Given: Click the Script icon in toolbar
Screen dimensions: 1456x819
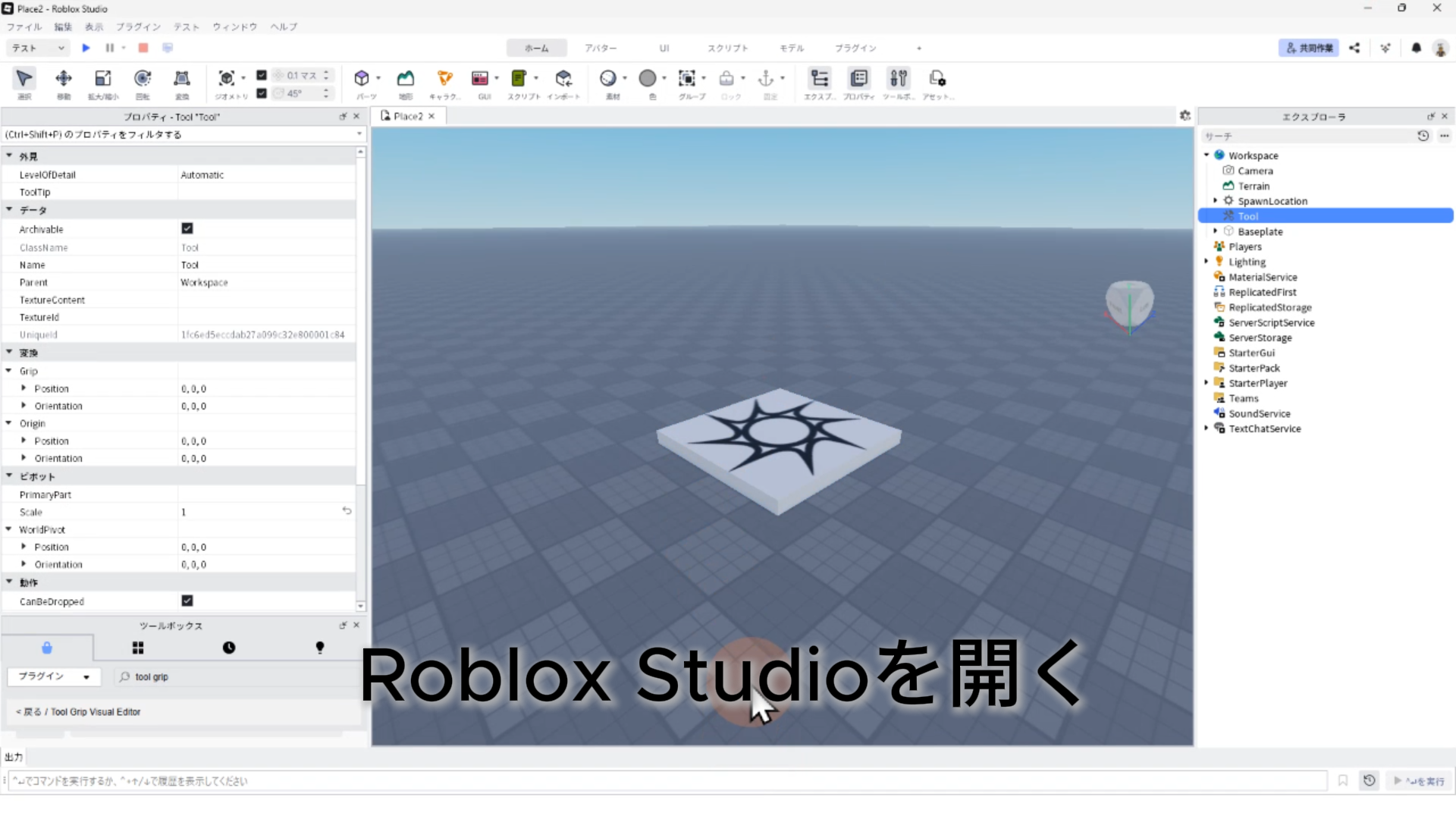Looking at the screenshot, I should pyautogui.click(x=519, y=79).
